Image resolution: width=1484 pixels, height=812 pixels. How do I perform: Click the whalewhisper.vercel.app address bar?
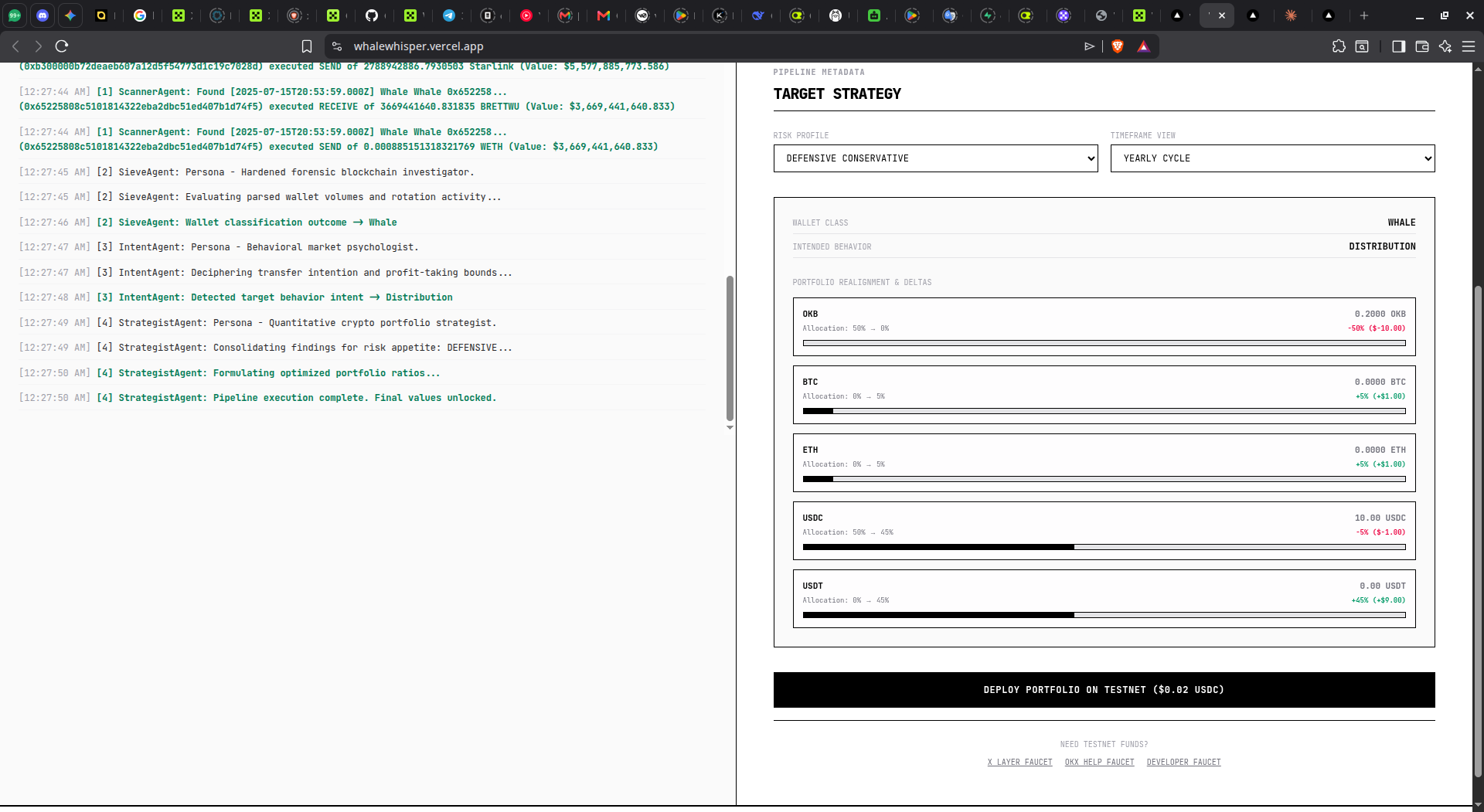tap(696, 46)
